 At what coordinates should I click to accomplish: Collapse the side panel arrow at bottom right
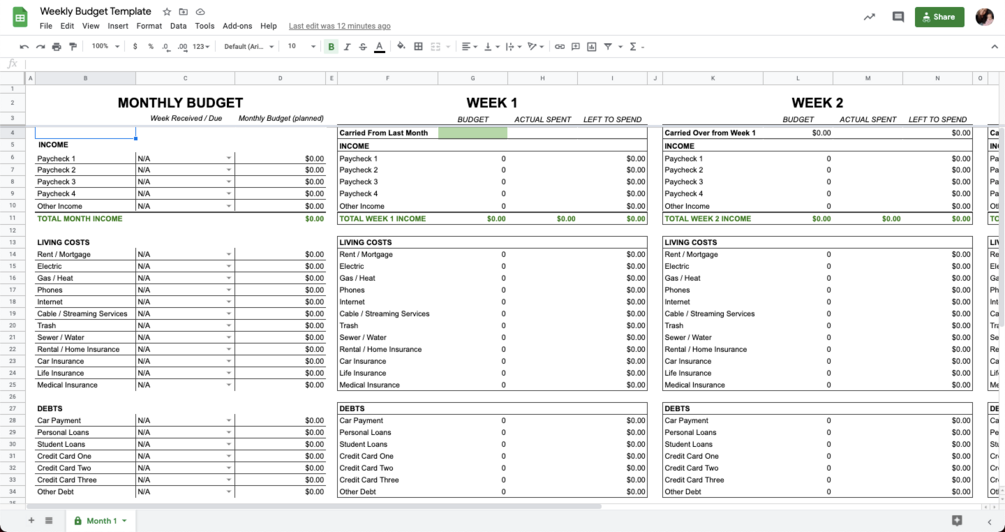tap(990, 522)
